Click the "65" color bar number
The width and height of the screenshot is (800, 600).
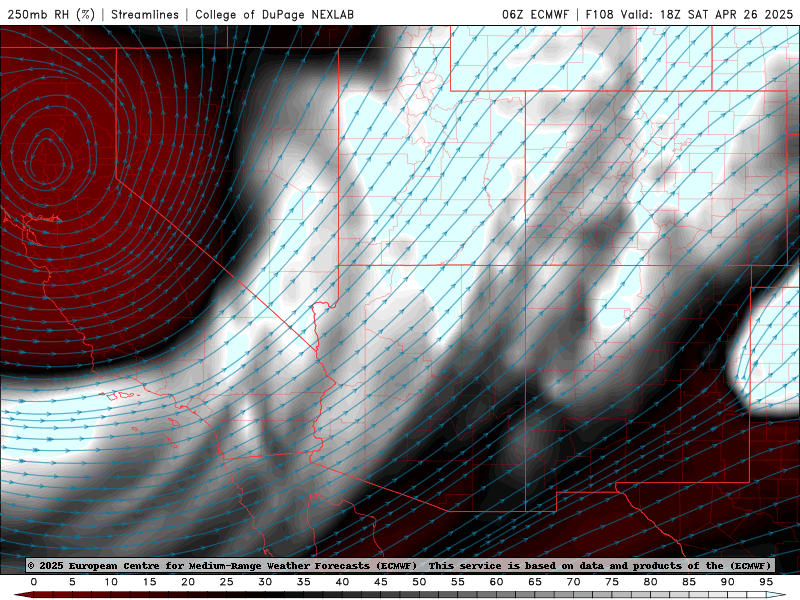click(x=535, y=582)
